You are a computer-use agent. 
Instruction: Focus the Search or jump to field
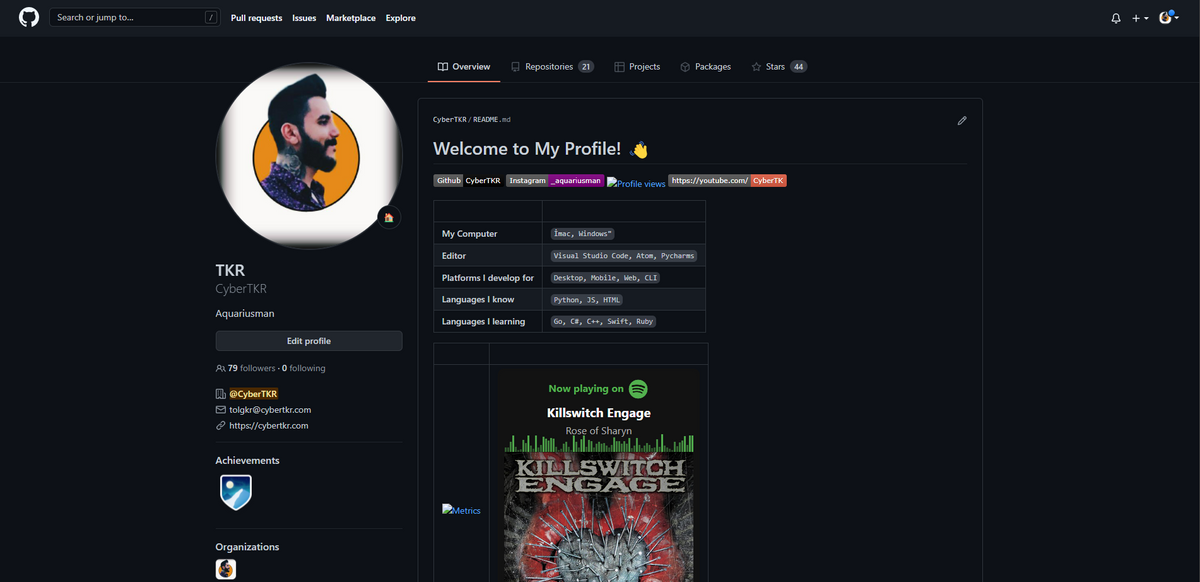[x=135, y=18]
